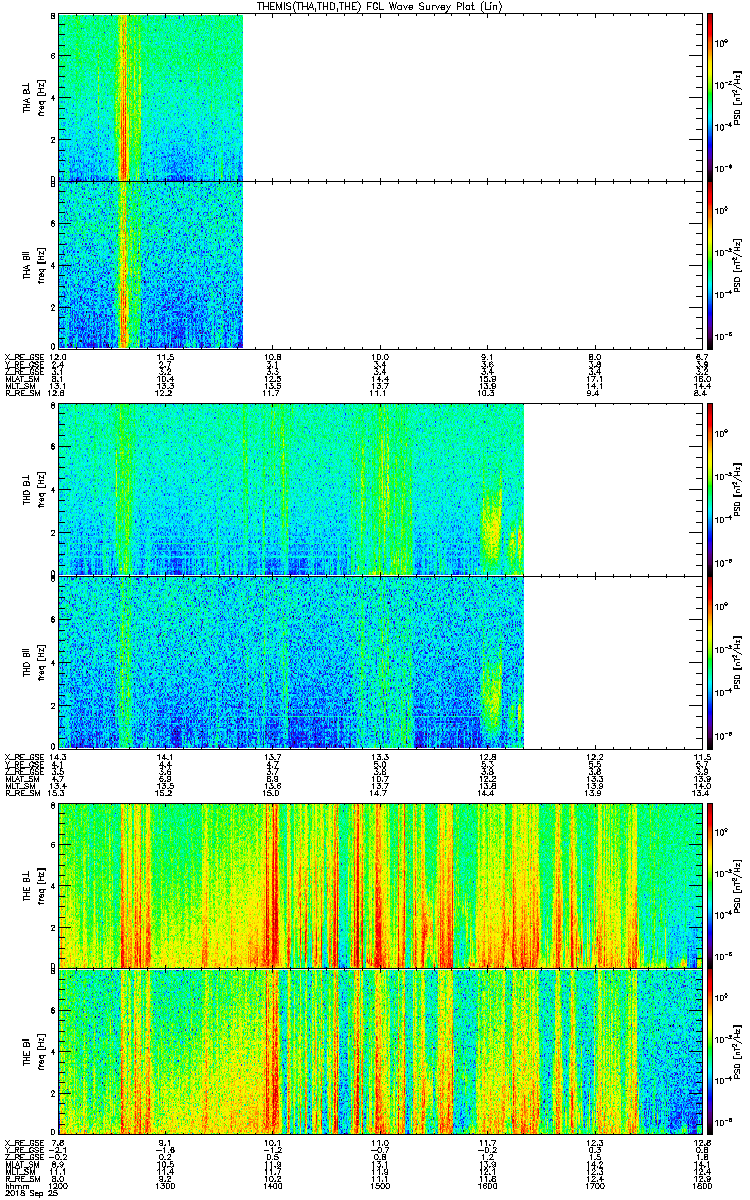Click the '1200' time tick label
This screenshot has height=1200, width=750.
coord(59,1186)
